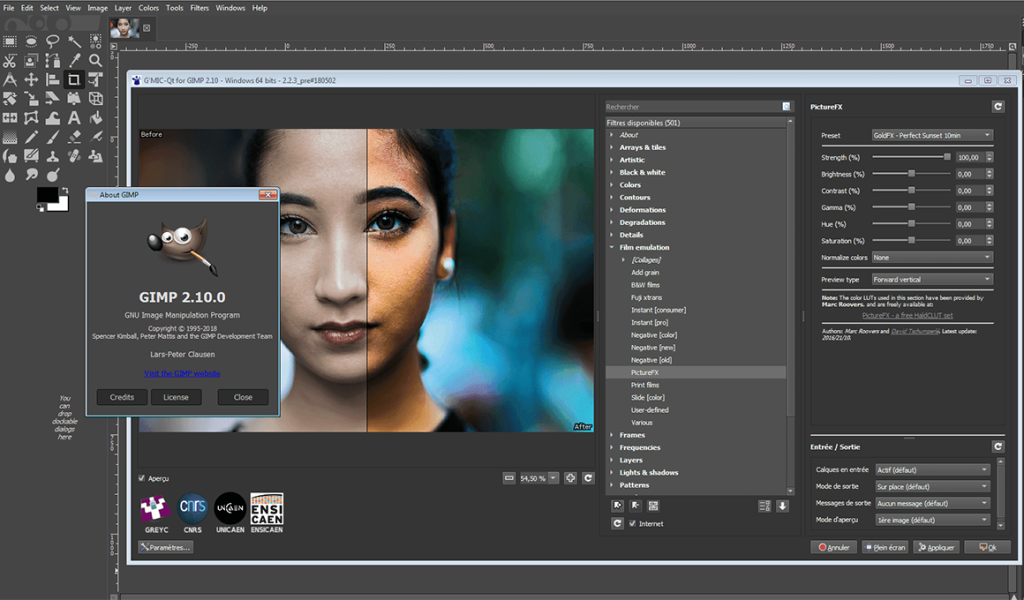This screenshot has height=600, width=1024.
Task: Open the Mode de sortie dropdown
Action: coord(933,486)
